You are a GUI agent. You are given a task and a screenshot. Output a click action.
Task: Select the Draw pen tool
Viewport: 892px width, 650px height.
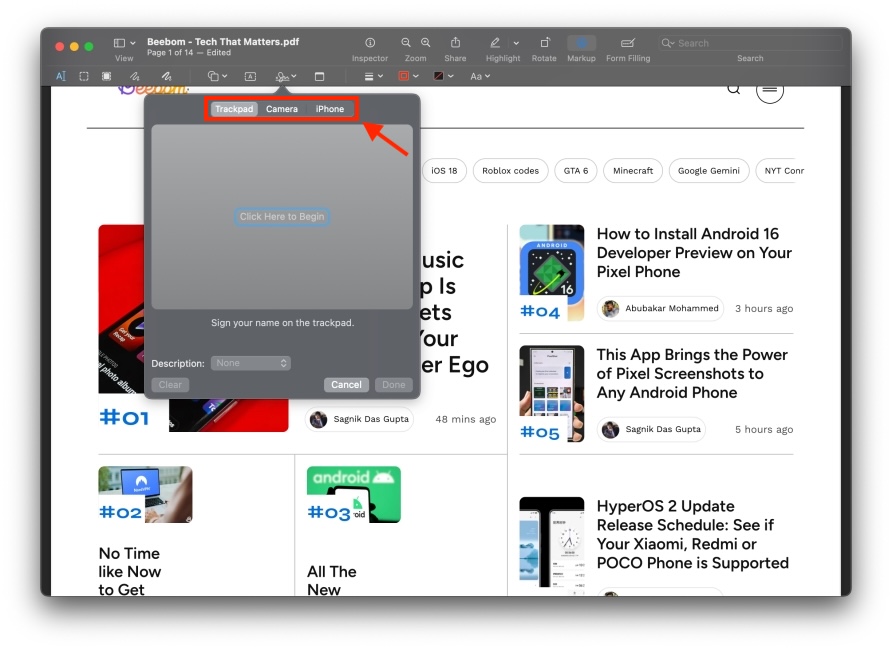pyautogui.click(x=166, y=76)
